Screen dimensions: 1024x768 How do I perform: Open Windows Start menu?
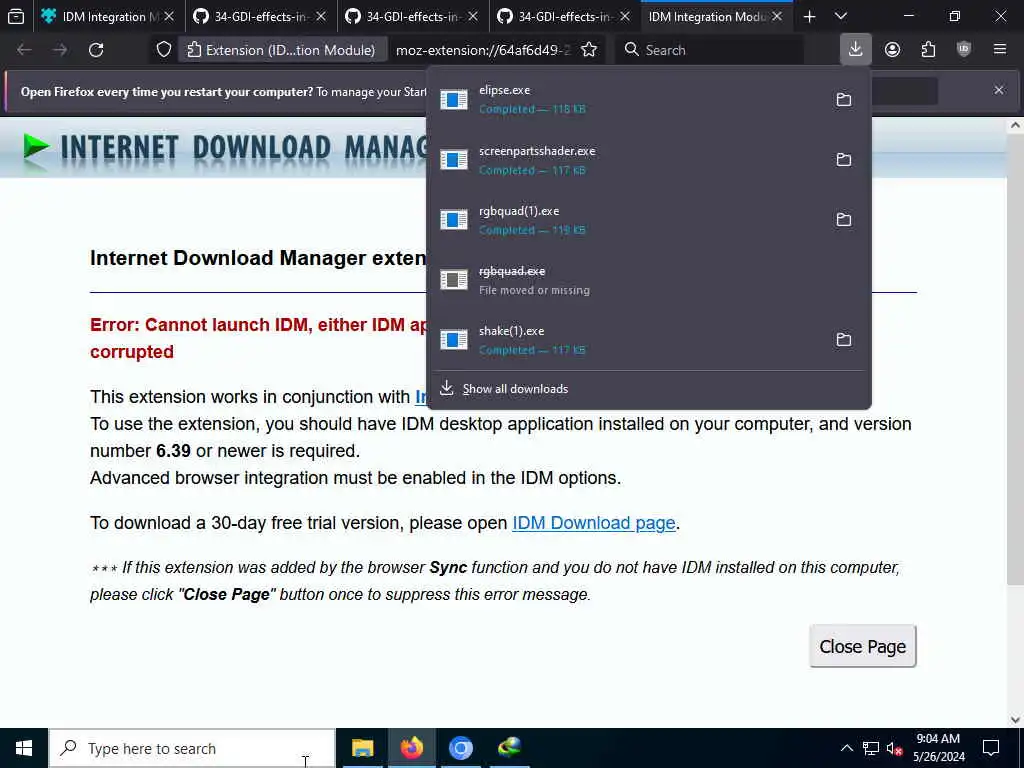(24, 748)
